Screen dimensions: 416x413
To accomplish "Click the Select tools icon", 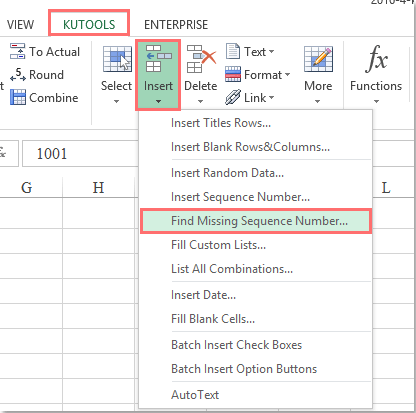I will [x=117, y=59].
